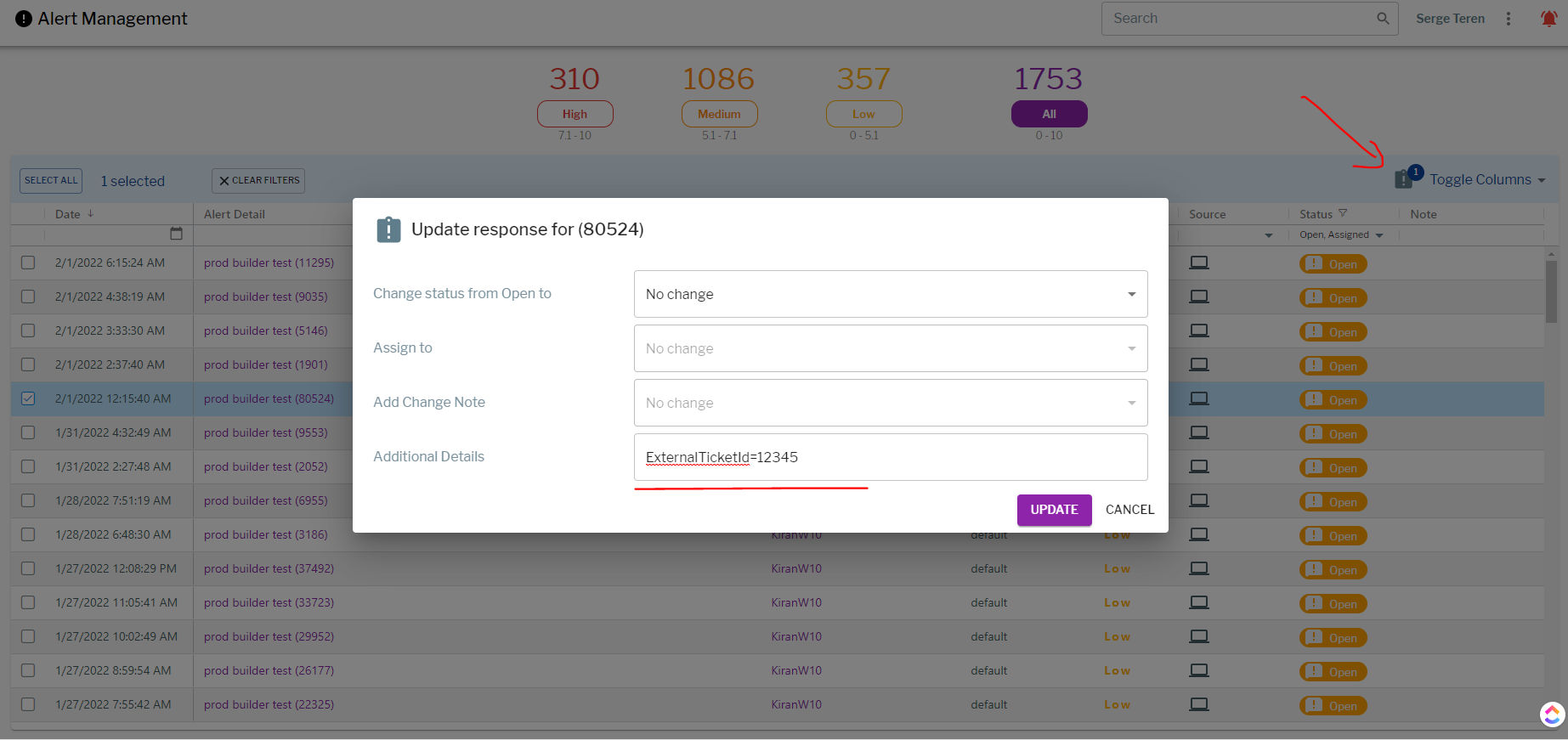This screenshot has width=1568, height=740.
Task: Click the Status column filter funnel icon
Action: [x=1343, y=213]
